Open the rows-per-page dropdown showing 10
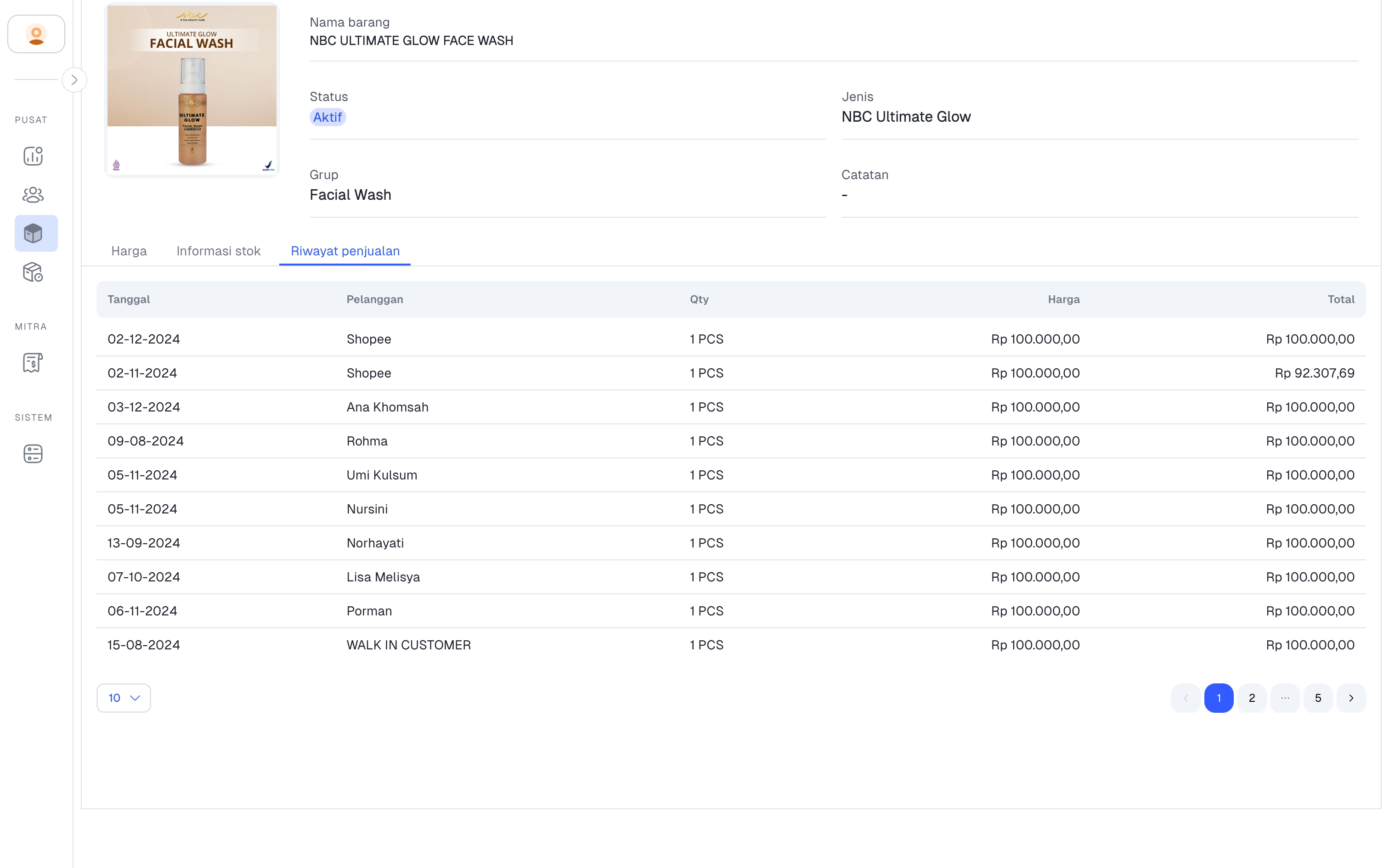Image resolution: width=1389 pixels, height=868 pixels. 124,698
